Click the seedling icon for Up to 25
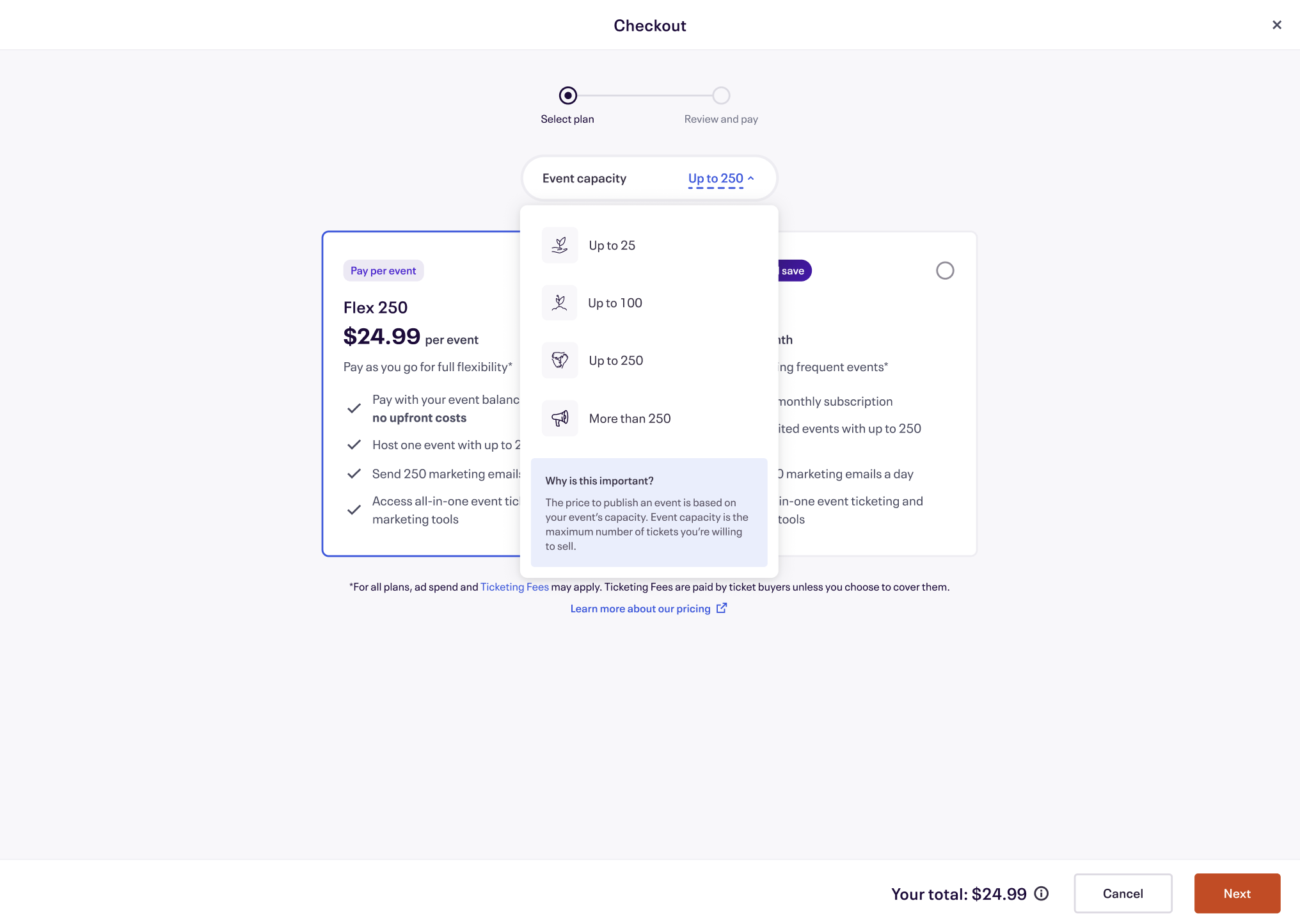The image size is (1300, 924). coord(560,245)
